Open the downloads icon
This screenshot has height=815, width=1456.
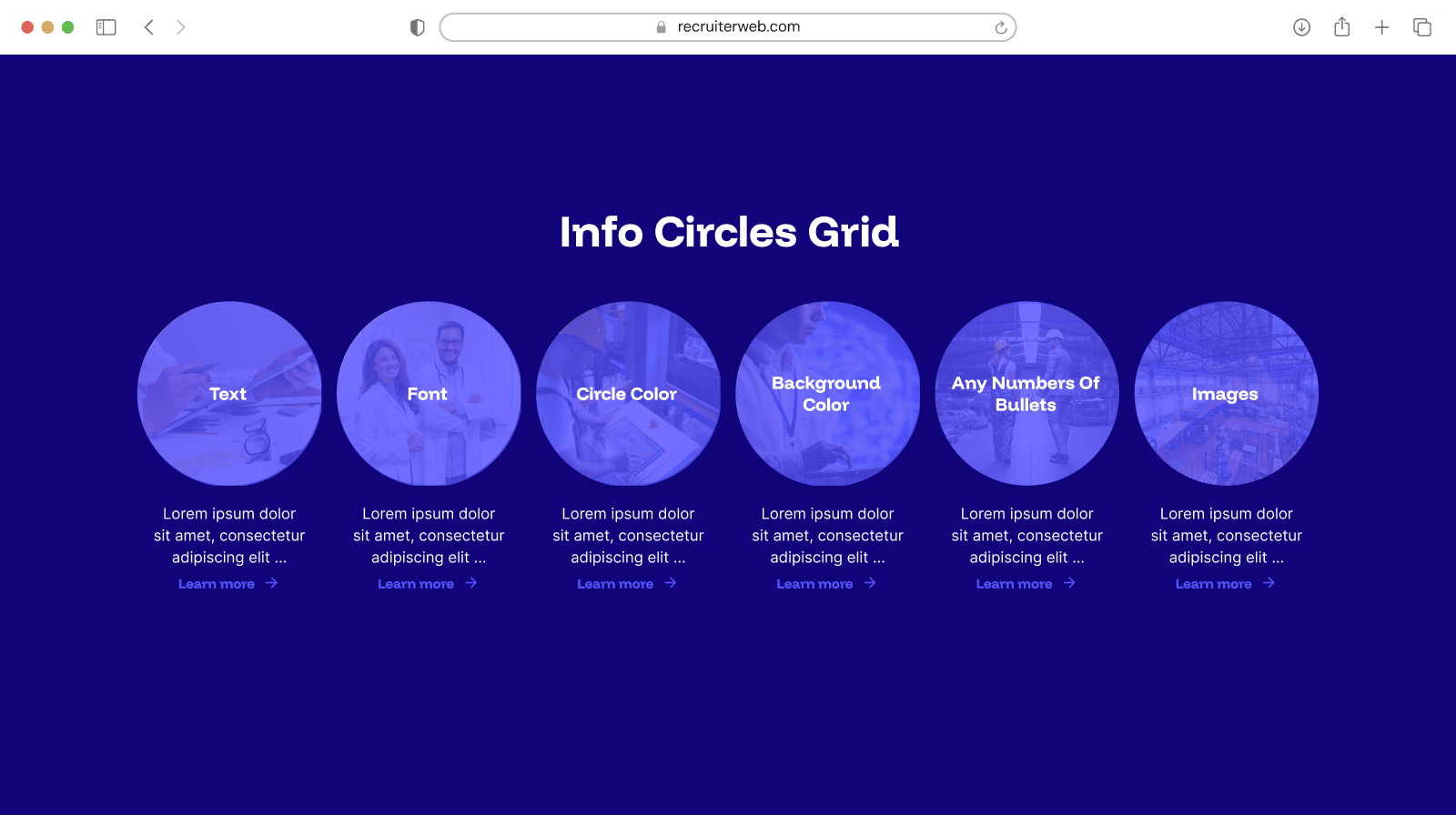(1301, 27)
